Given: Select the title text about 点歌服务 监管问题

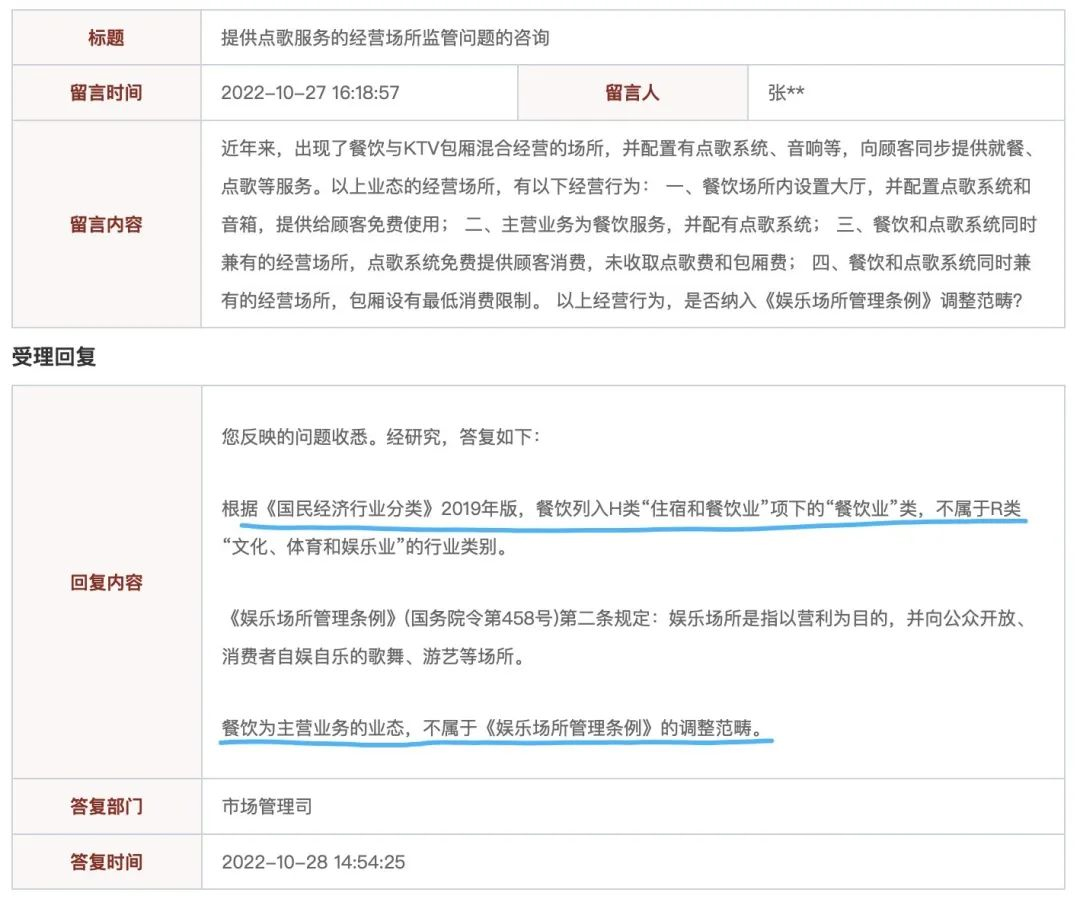Looking at the screenshot, I should 385,38.
